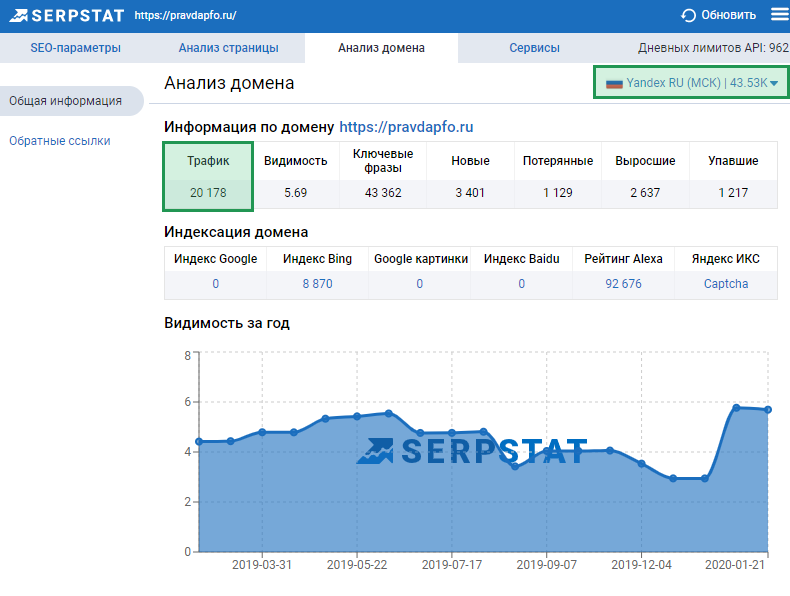Screen dimensions: 790x596
Task: Click Google картинки value 0
Action: tap(420, 284)
